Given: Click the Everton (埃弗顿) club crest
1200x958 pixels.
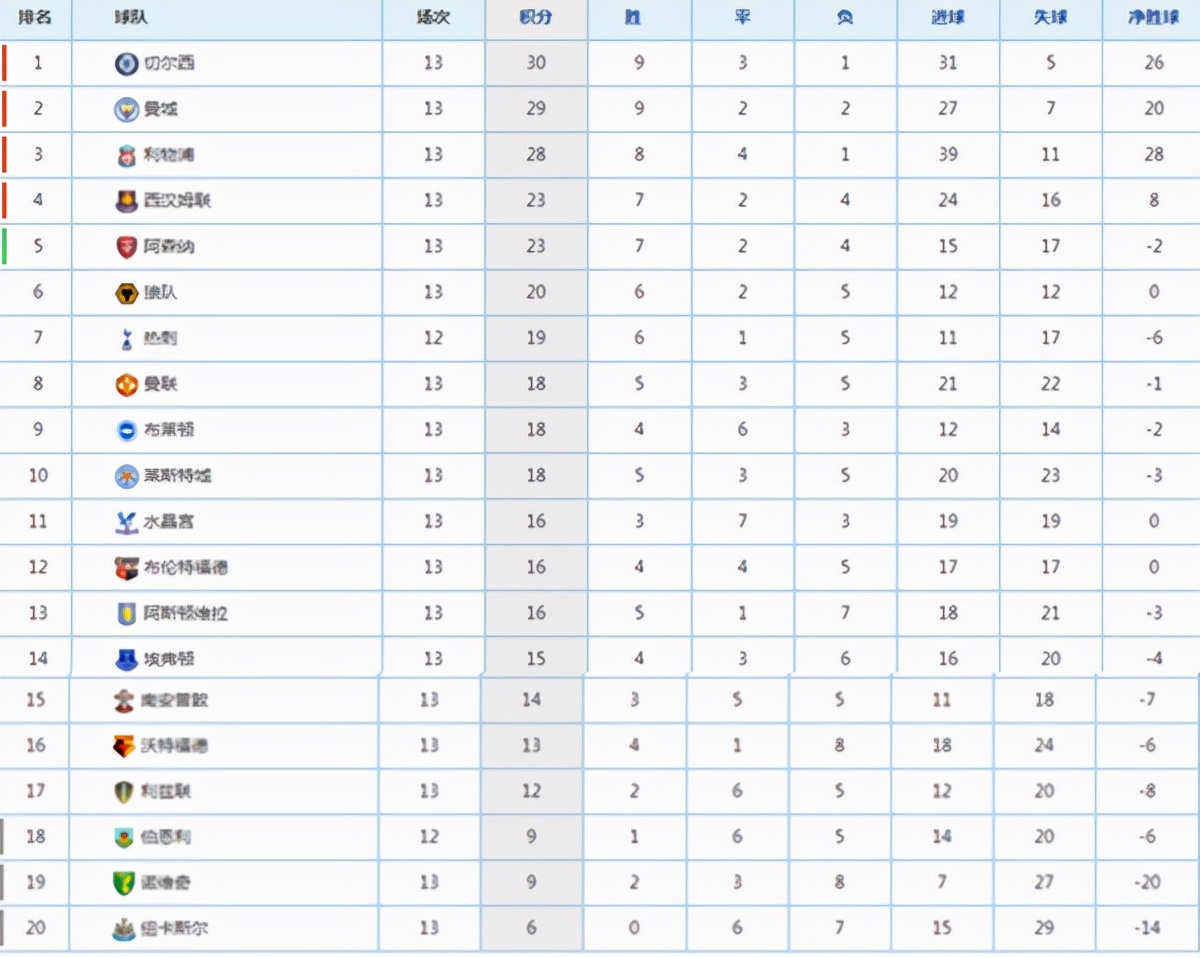Looking at the screenshot, I should [x=126, y=659].
